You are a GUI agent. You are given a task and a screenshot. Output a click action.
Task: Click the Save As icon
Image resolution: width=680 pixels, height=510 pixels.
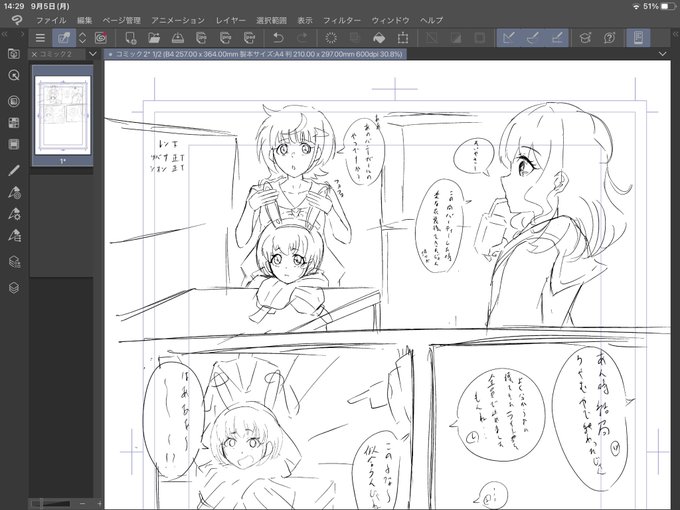[x=201, y=38]
